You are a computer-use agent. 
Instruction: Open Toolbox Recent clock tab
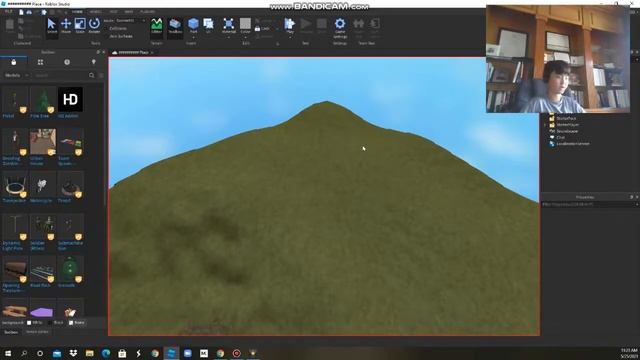[x=67, y=62]
